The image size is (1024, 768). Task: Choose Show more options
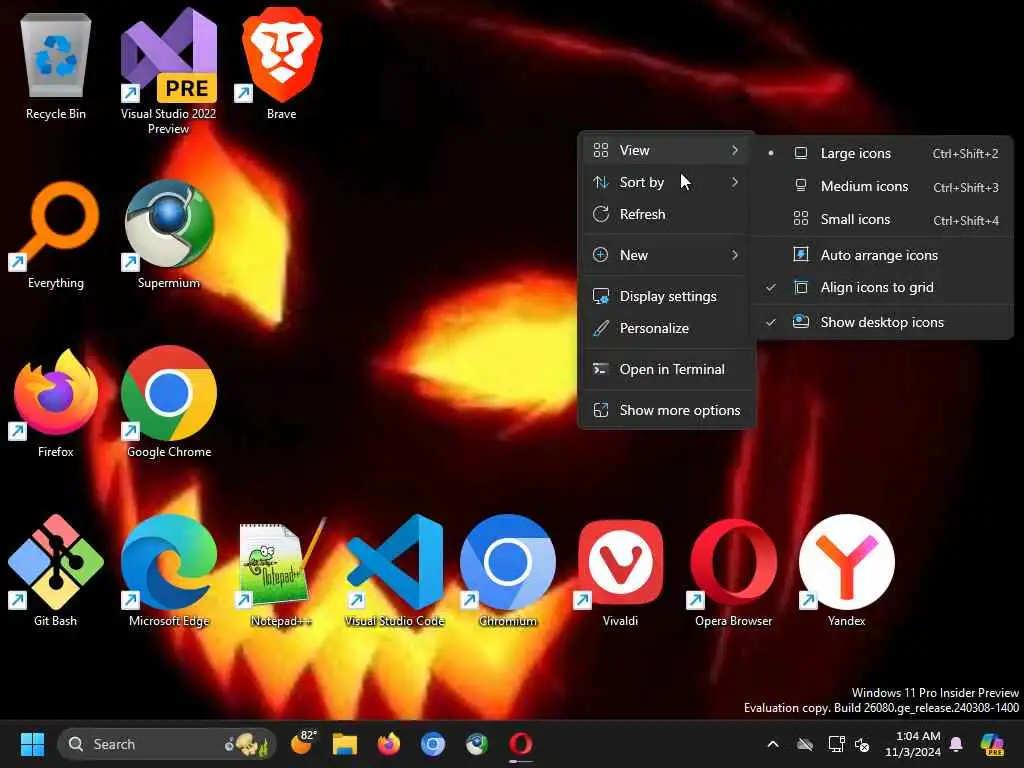click(x=666, y=410)
